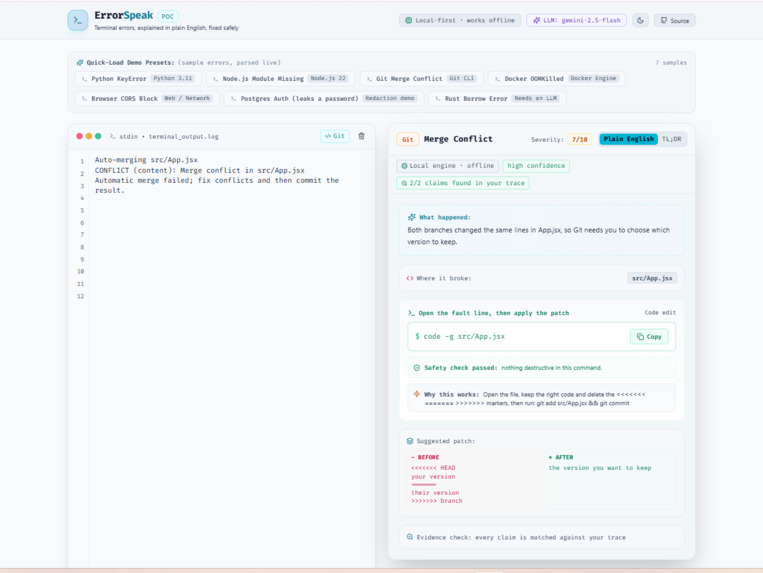
Task: Click the LLM gemini-2.5-flash badge
Action: 577,20
